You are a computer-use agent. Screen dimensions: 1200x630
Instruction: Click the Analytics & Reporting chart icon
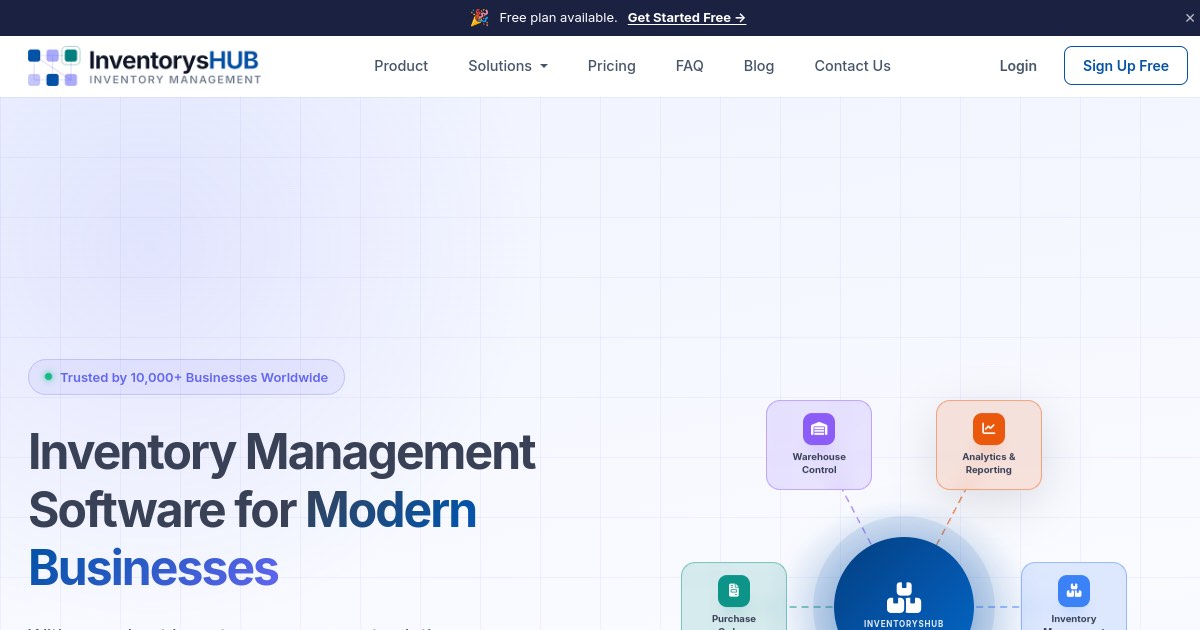pos(989,429)
